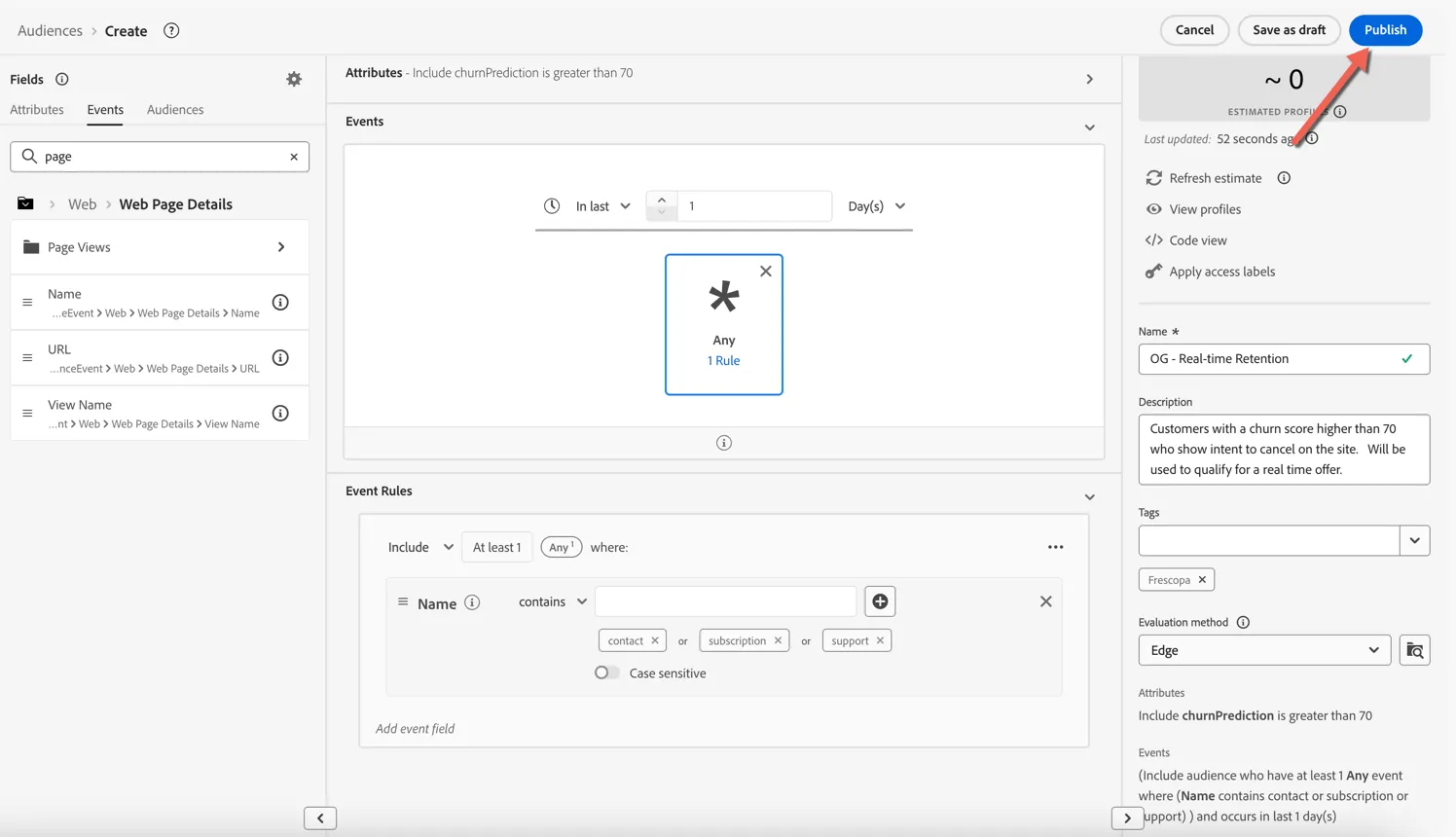Click the Publish button
This screenshot has width=1456, height=837.
click(x=1385, y=30)
